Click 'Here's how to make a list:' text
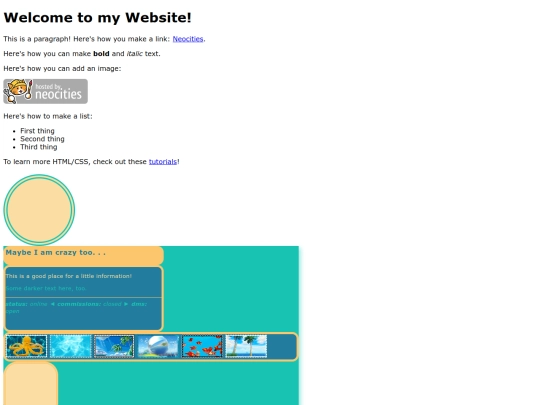The width and height of the screenshot is (540, 405). click(x=48, y=116)
